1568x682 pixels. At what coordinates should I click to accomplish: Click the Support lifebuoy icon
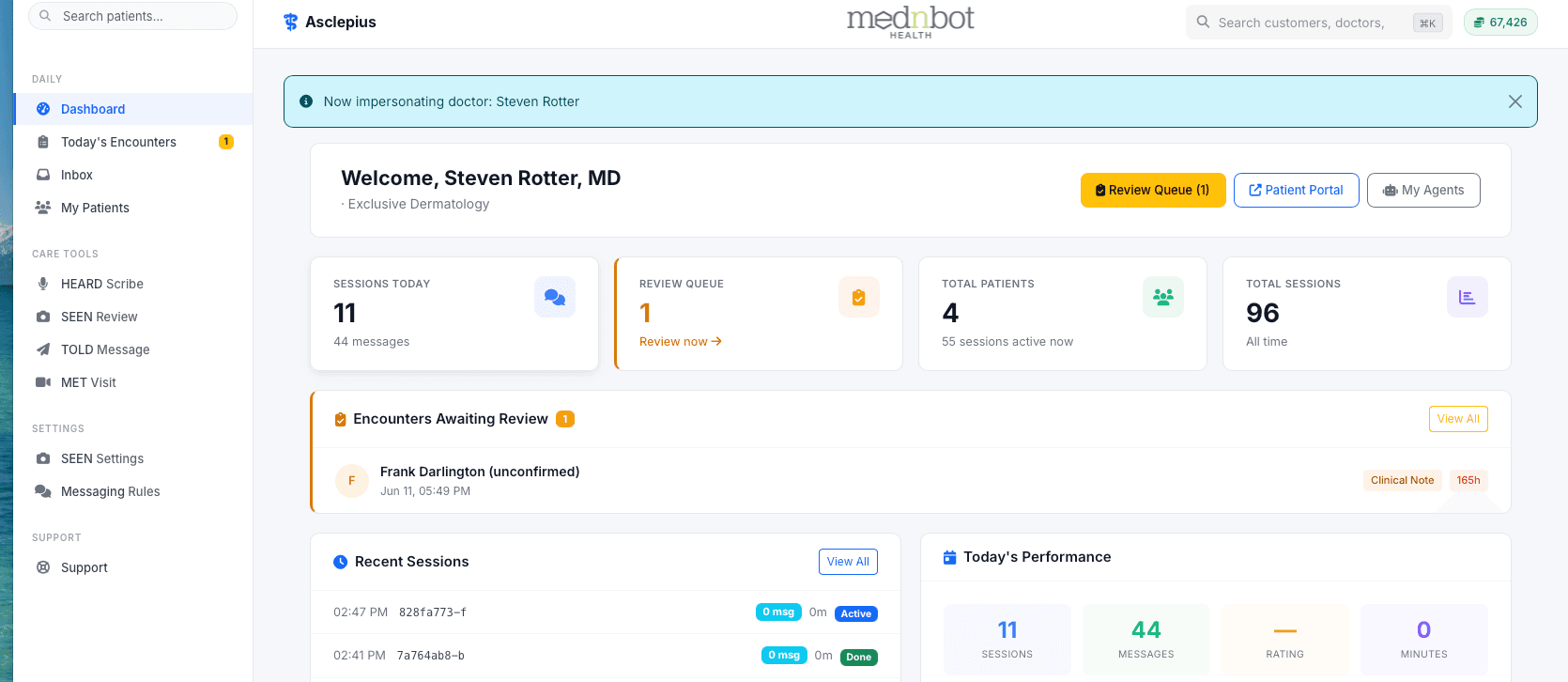click(x=43, y=567)
